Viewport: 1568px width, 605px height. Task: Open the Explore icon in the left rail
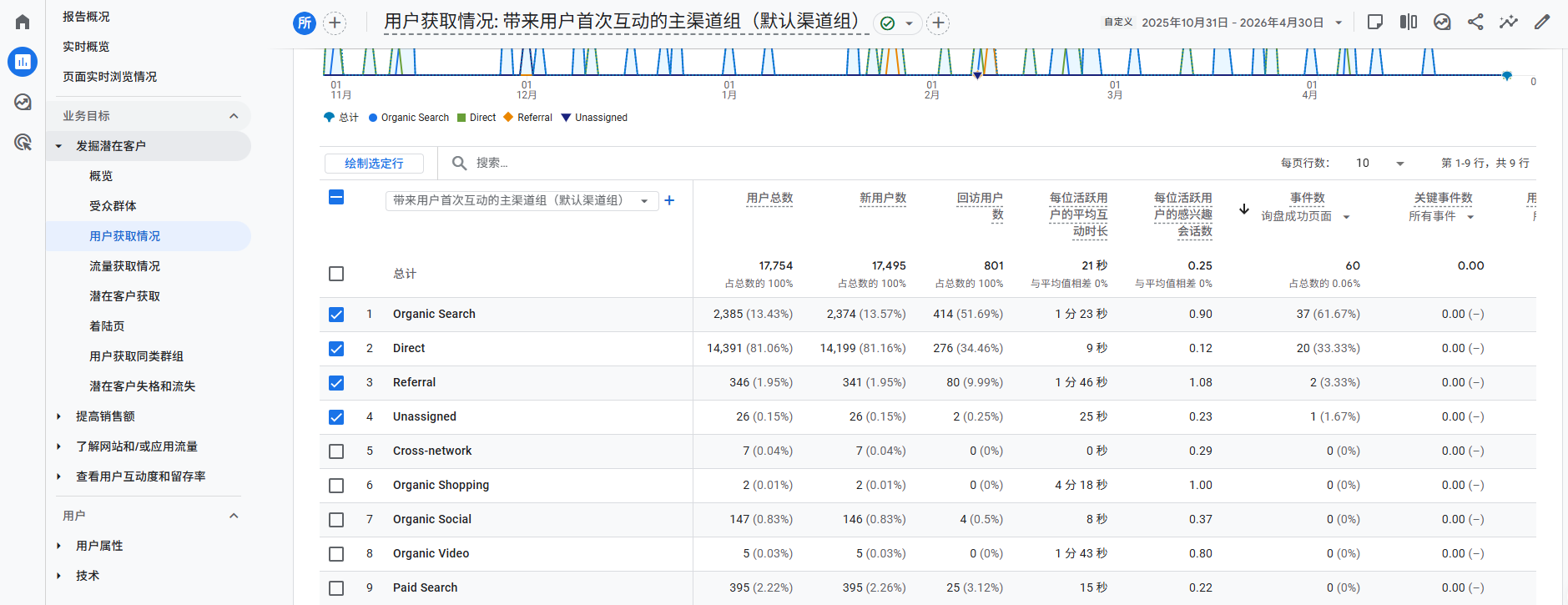click(x=23, y=102)
